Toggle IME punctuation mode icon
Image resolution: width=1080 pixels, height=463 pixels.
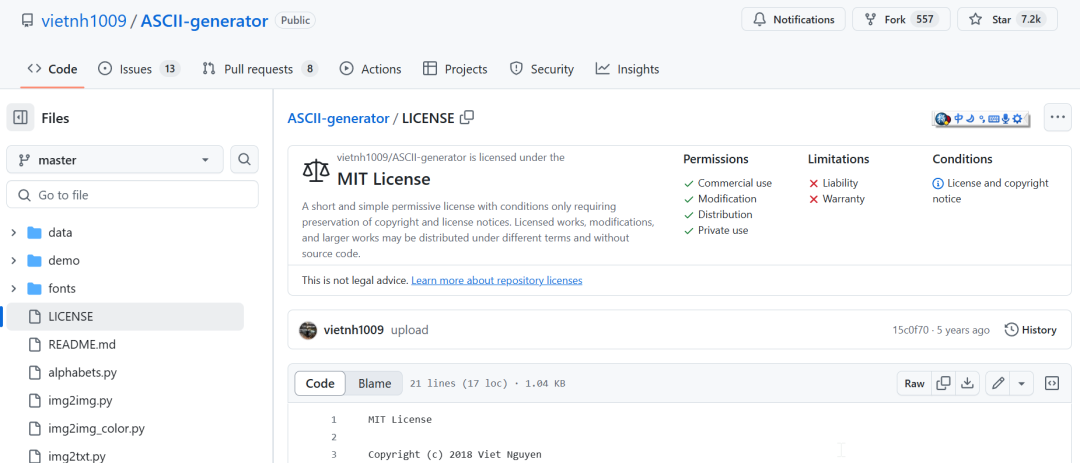(982, 119)
